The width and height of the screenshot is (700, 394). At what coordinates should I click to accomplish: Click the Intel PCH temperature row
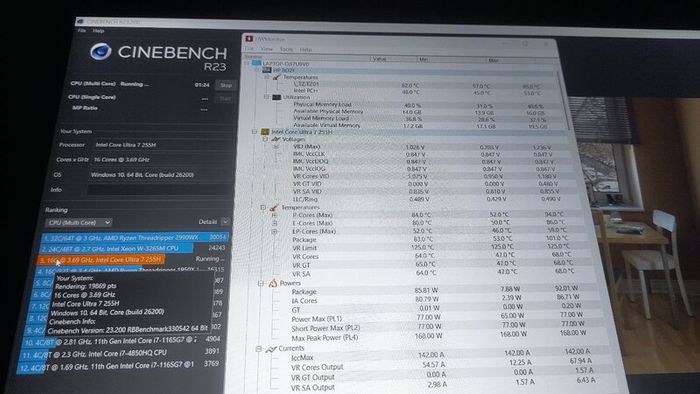(x=417, y=91)
